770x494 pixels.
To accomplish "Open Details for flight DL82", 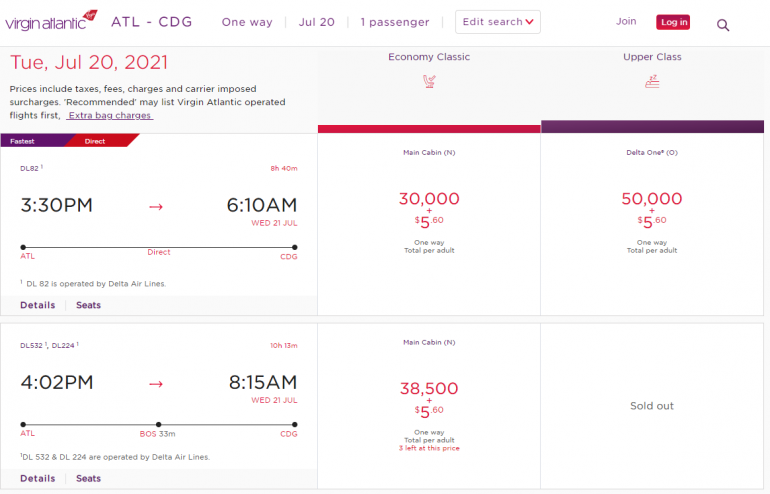I will point(38,305).
